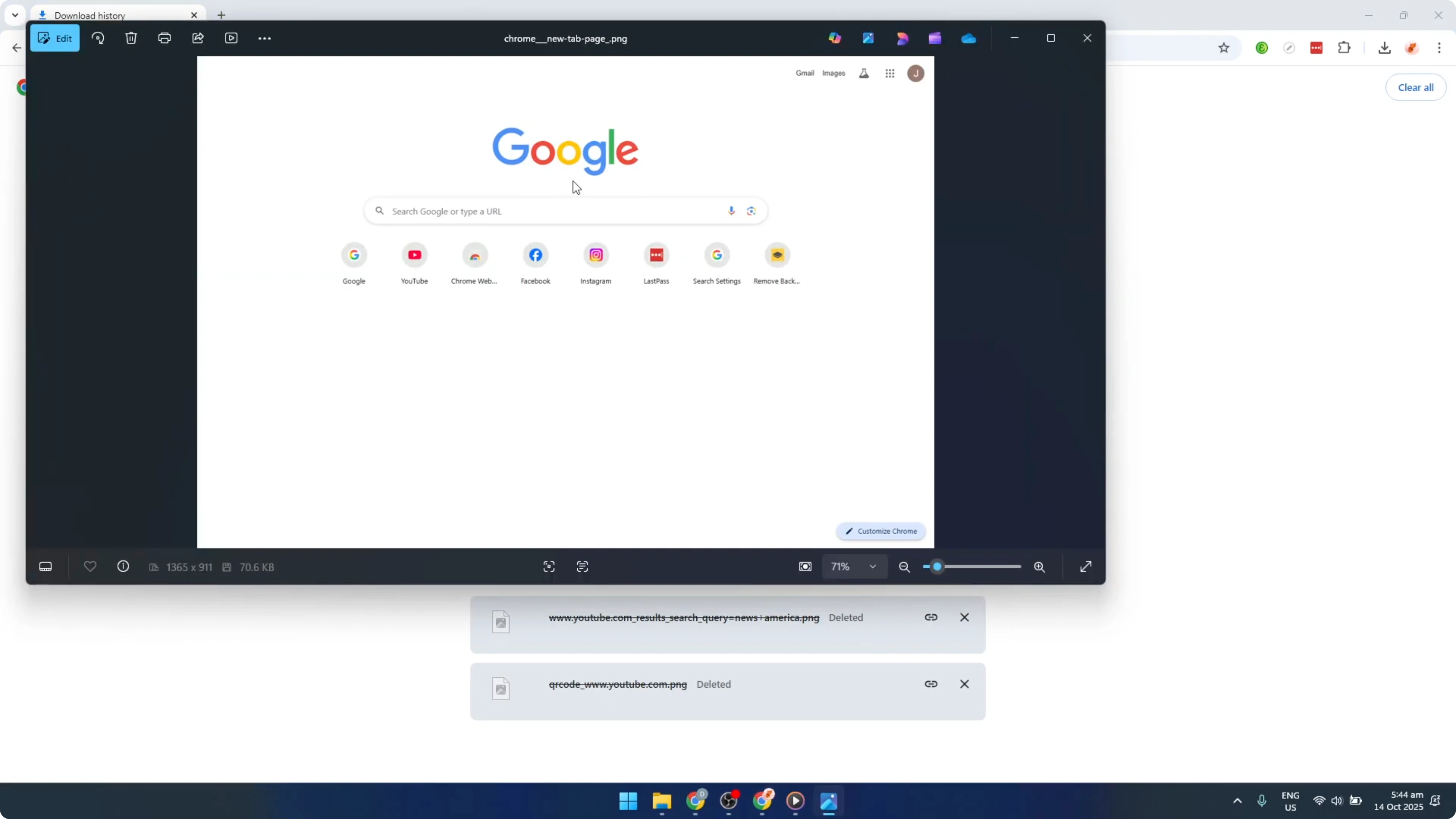The width and height of the screenshot is (1456, 819).
Task: Remove the www.youtube.com_results download entry
Action: 964,617
